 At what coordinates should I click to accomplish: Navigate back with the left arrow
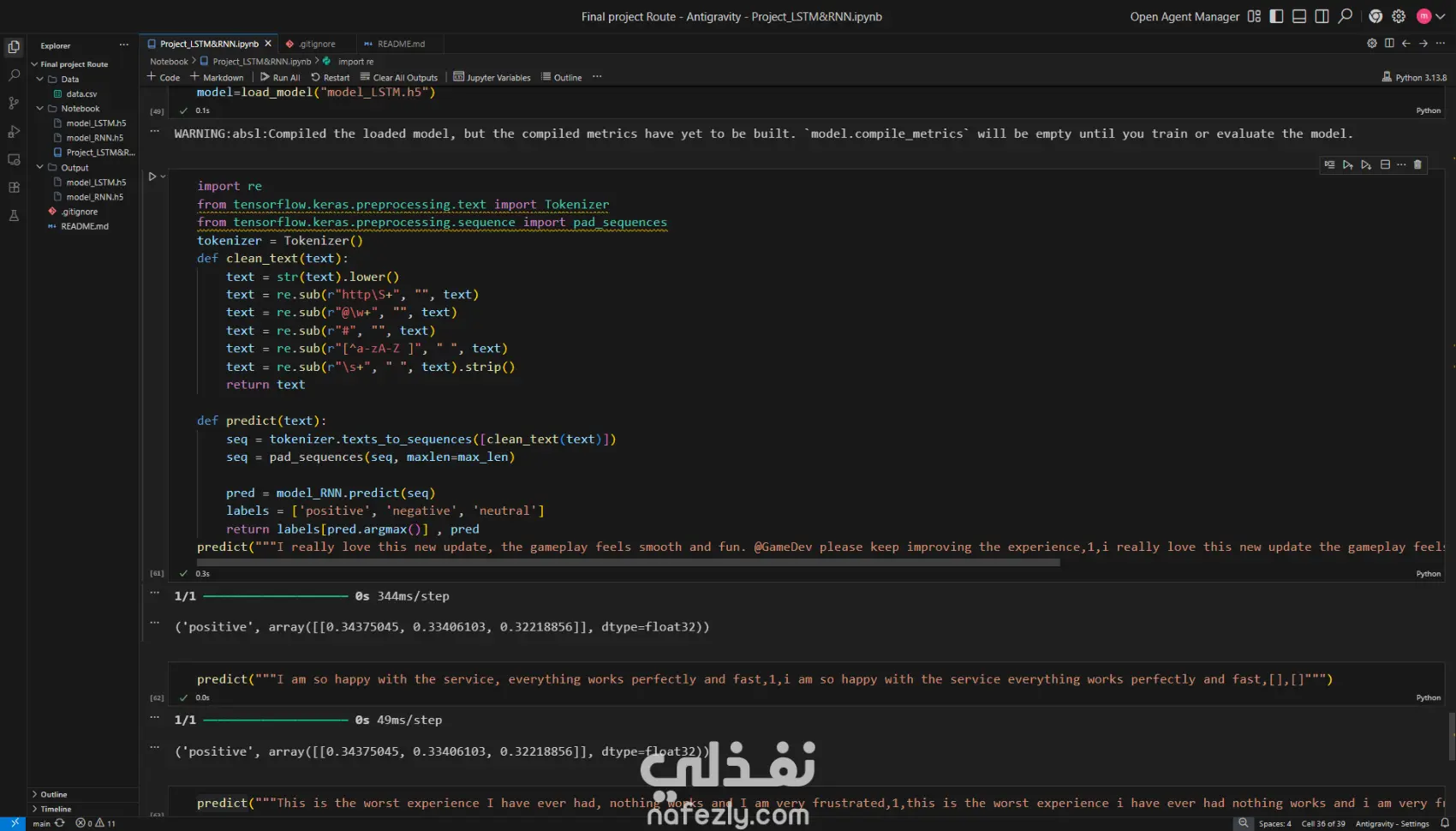1406,43
